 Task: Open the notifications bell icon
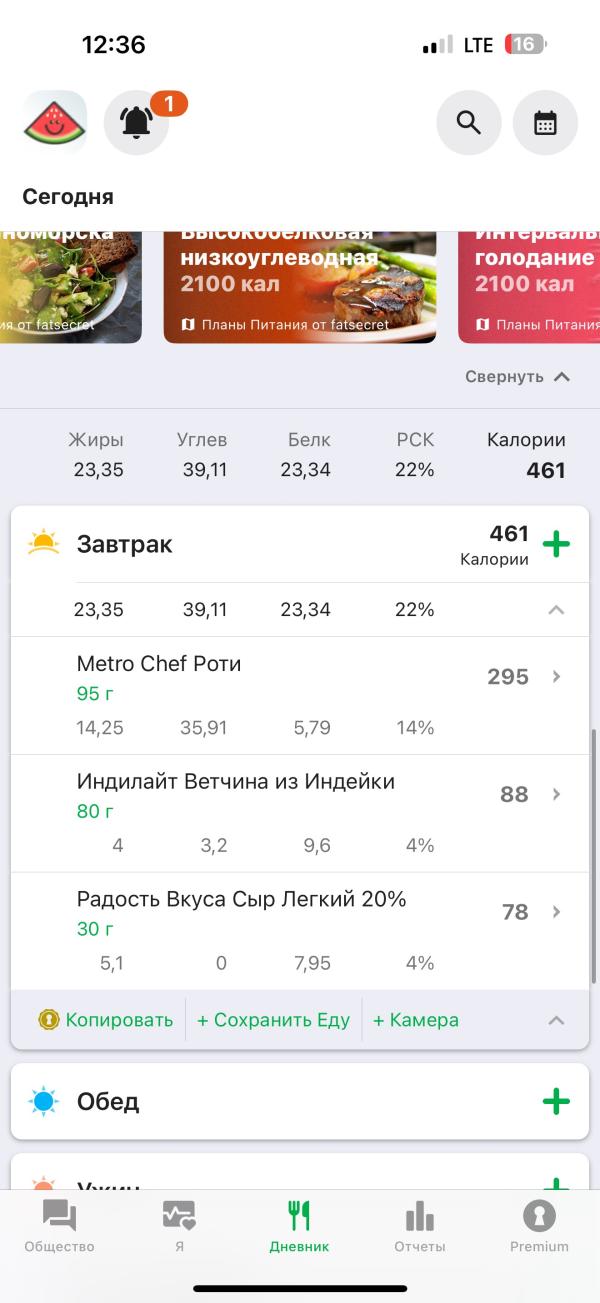[137, 122]
